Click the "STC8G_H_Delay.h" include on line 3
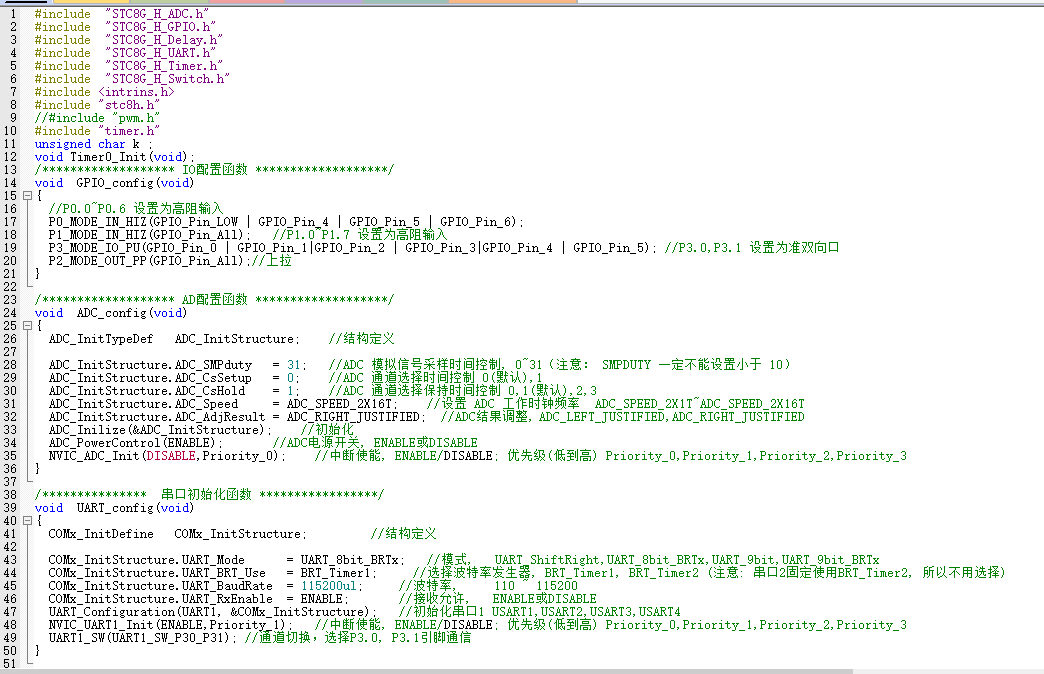Image resolution: width=1044 pixels, height=674 pixels. (163, 40)
